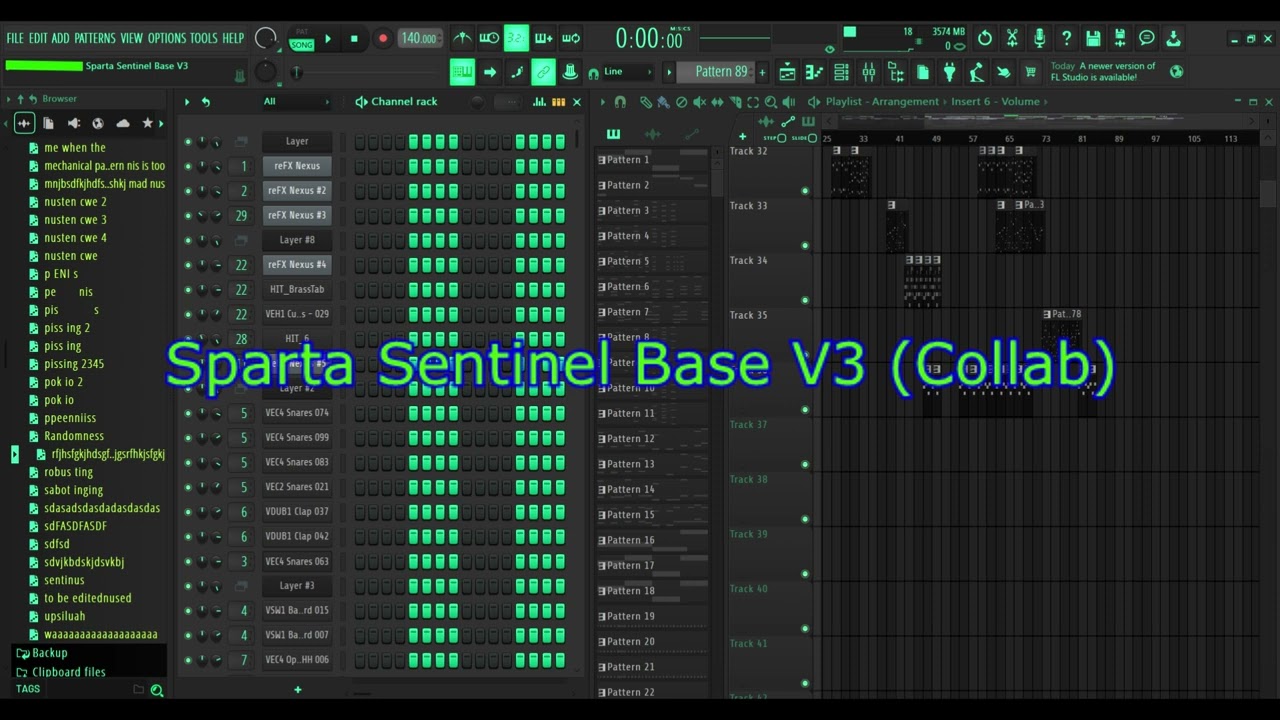1280x720 pixels.
Task: Click the play button
Action: click(327, 38)
